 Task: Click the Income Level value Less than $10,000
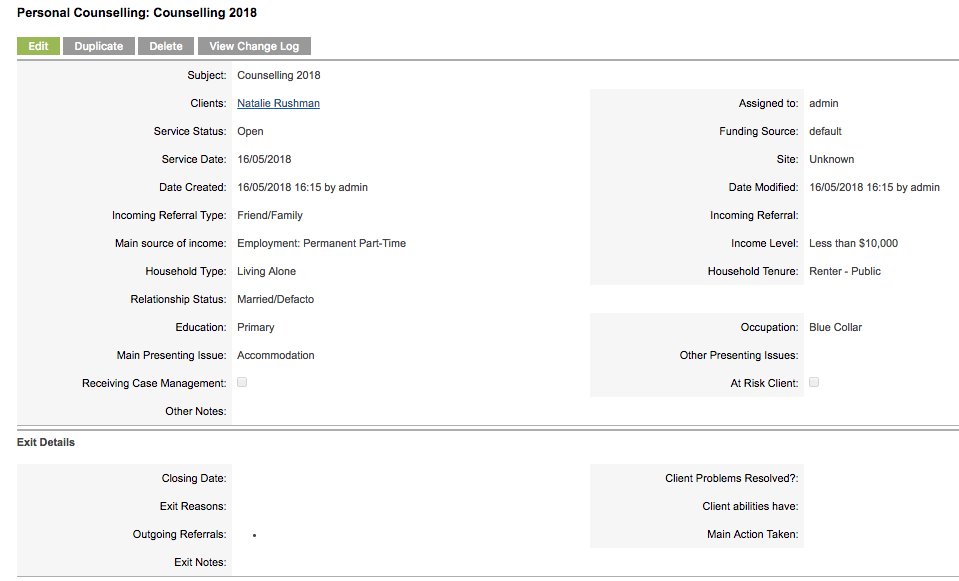[853, 243]
